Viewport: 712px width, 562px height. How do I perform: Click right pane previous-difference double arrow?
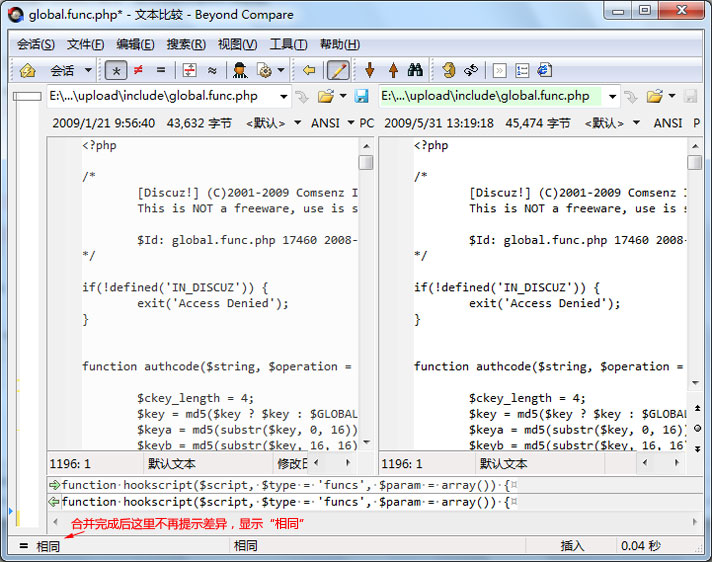[x=697, y=408]
